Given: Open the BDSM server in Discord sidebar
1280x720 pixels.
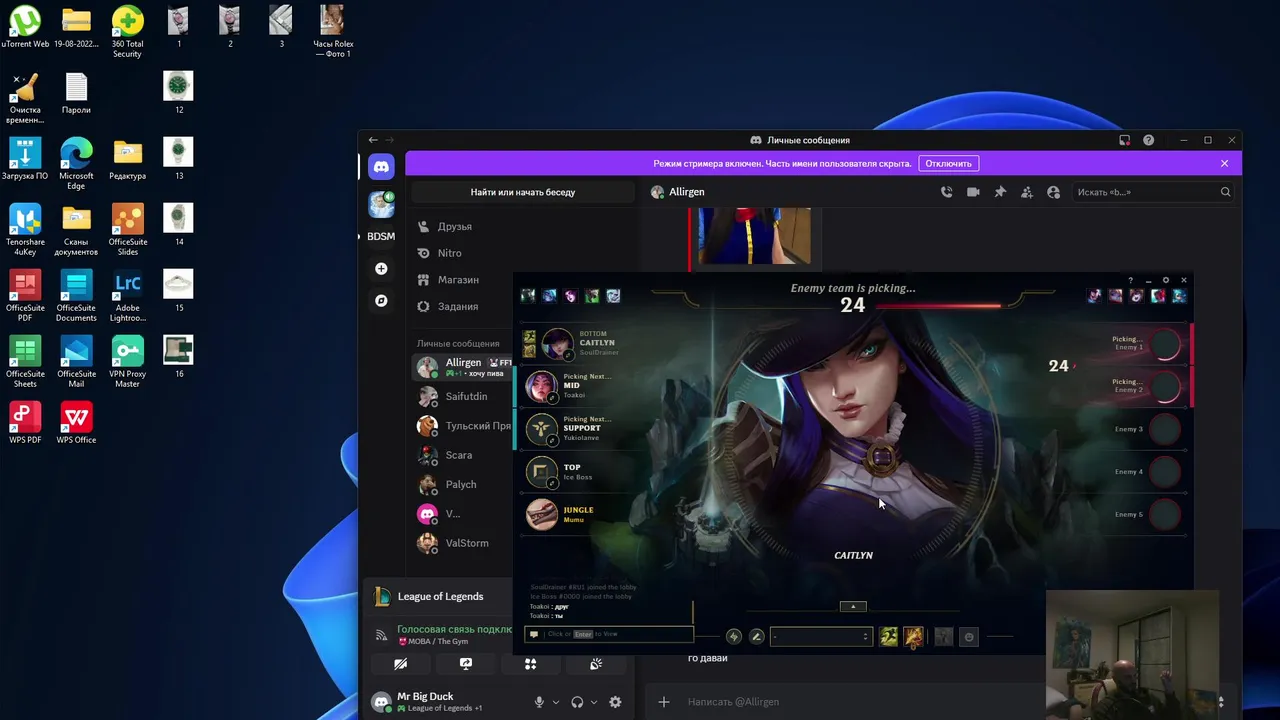Looking at the screenshot, I should pyautogui.click(x=381, y=236).
